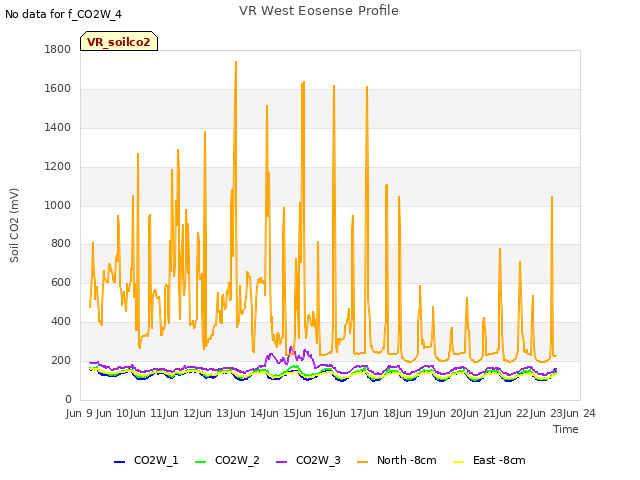Click the CO2W_1 legend label
640x480 pixels.
point(156,460)
